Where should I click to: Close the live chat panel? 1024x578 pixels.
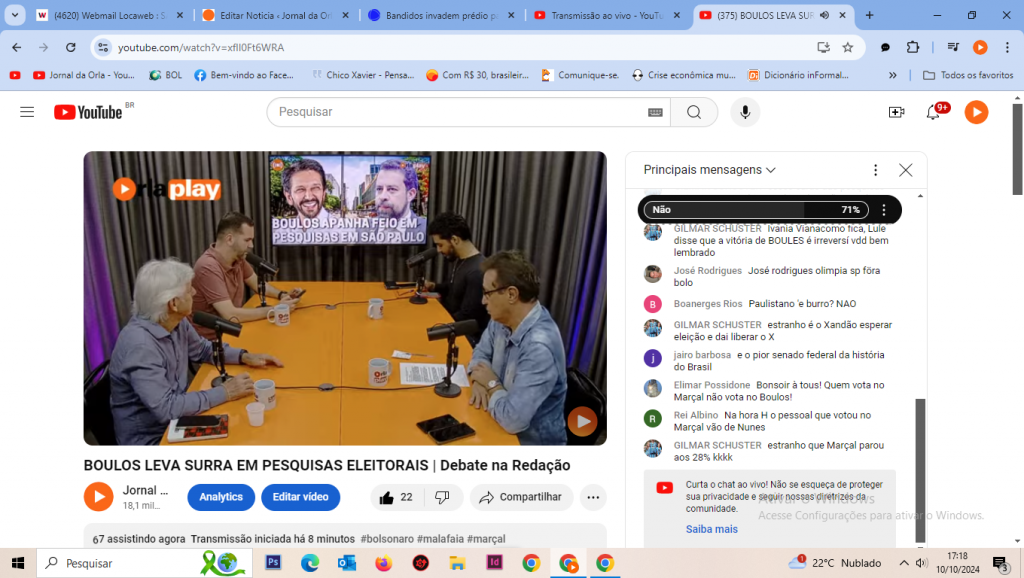905,170
